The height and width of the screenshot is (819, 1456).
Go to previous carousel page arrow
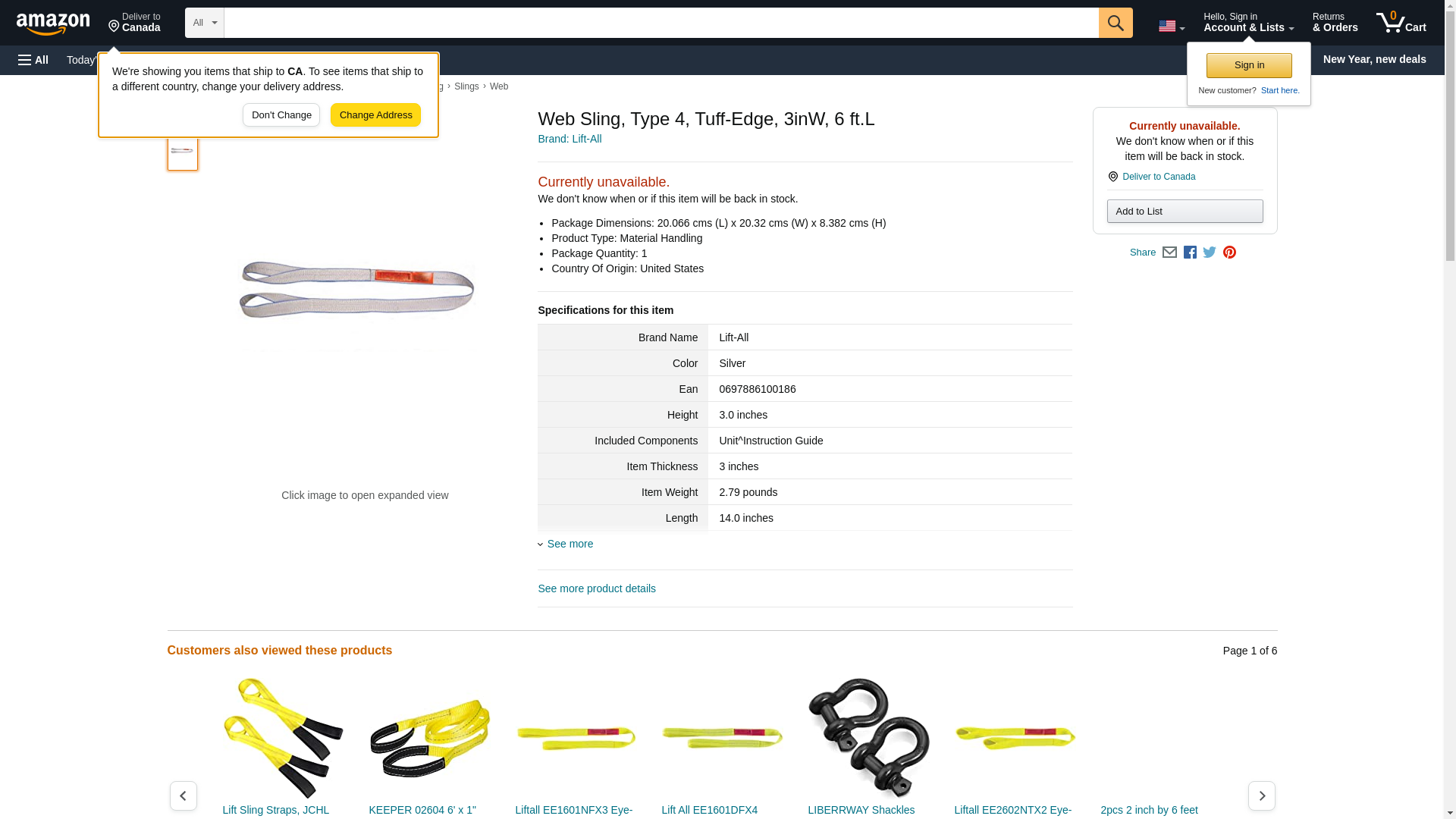(184, 795)
